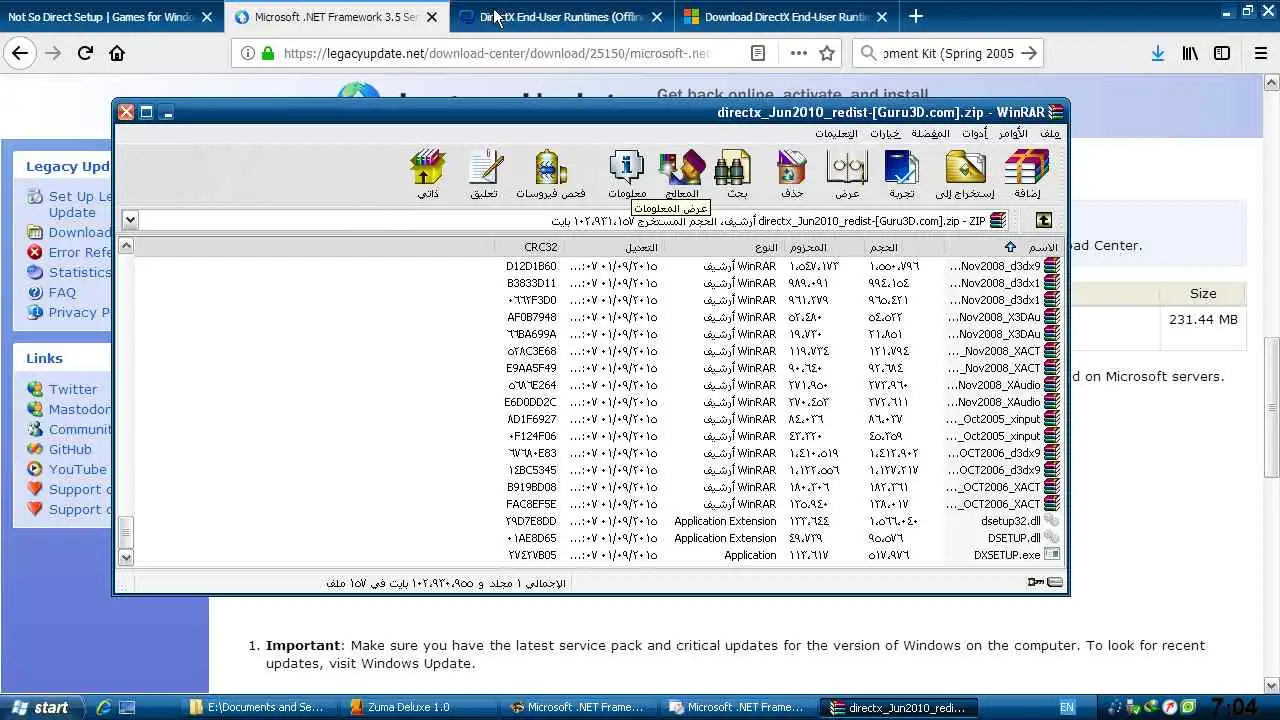Open the Firefox hamburger menu

pos(1261,54)
